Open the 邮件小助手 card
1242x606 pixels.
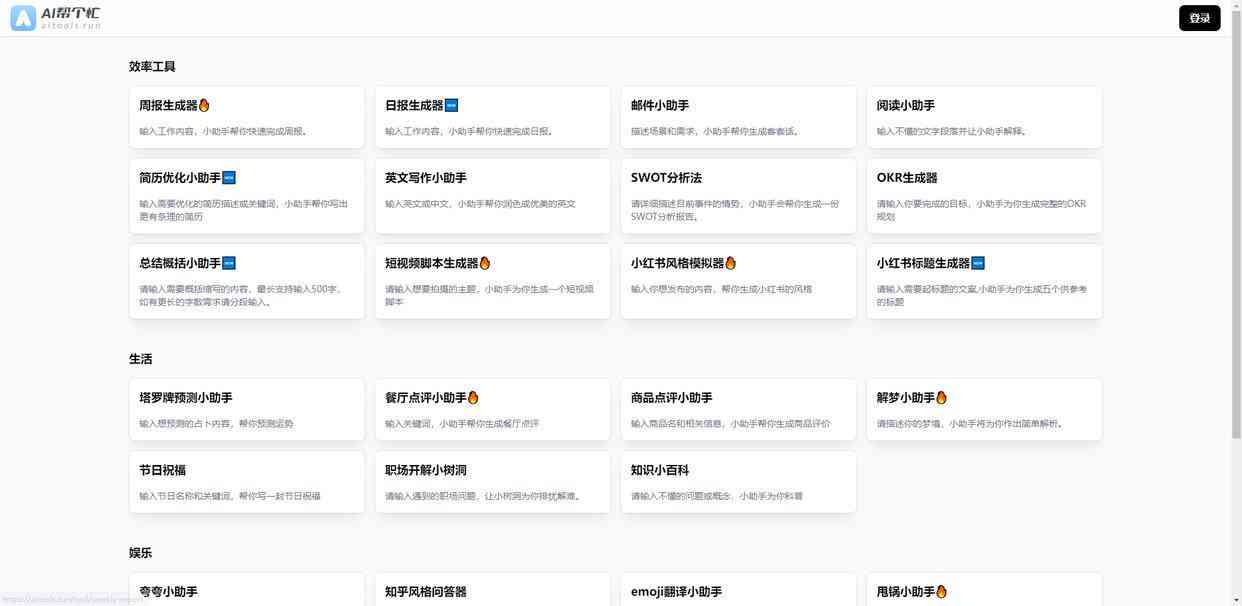coord(739,117)
